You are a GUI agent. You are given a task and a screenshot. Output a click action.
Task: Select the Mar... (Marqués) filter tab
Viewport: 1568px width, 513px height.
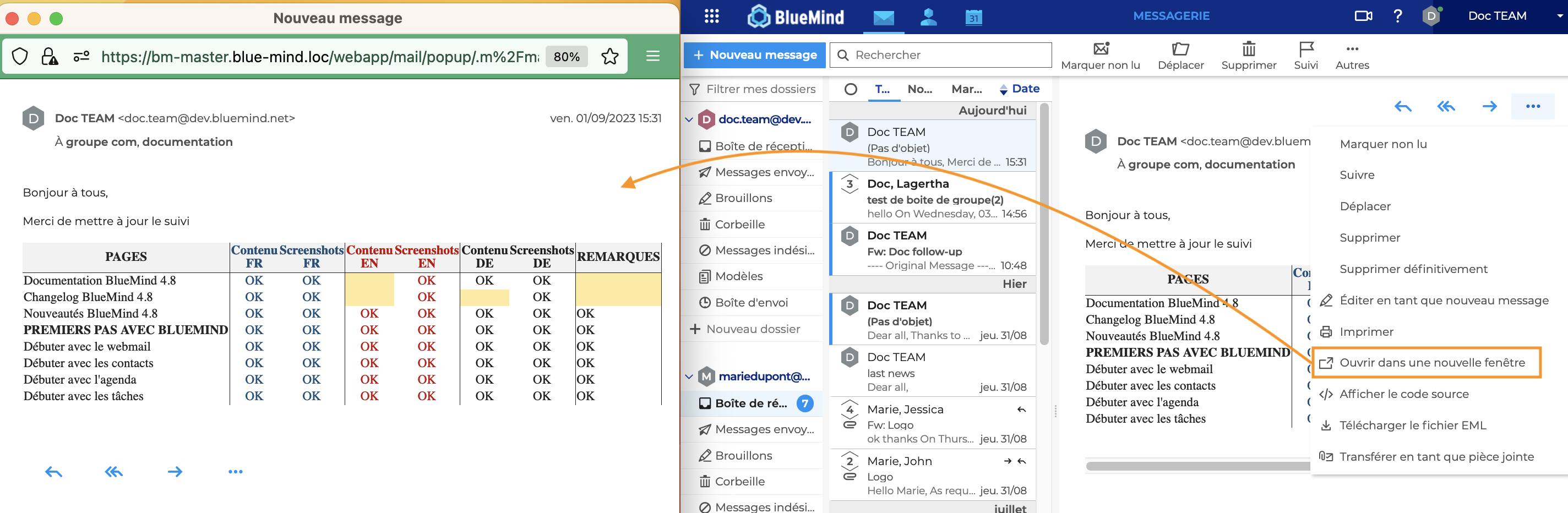[967, 90]
